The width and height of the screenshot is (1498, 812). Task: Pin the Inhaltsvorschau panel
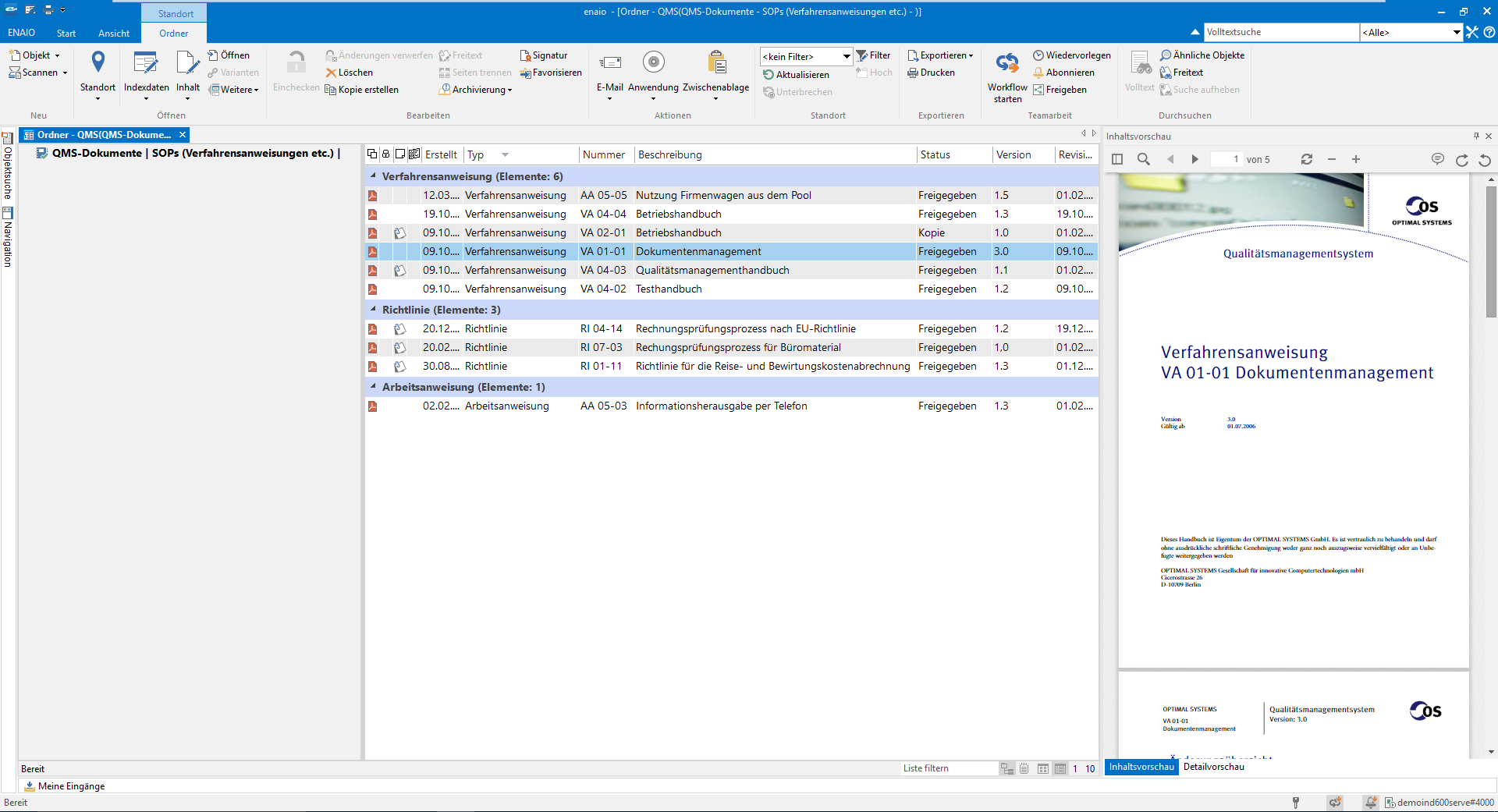[x=1475, y=136]
